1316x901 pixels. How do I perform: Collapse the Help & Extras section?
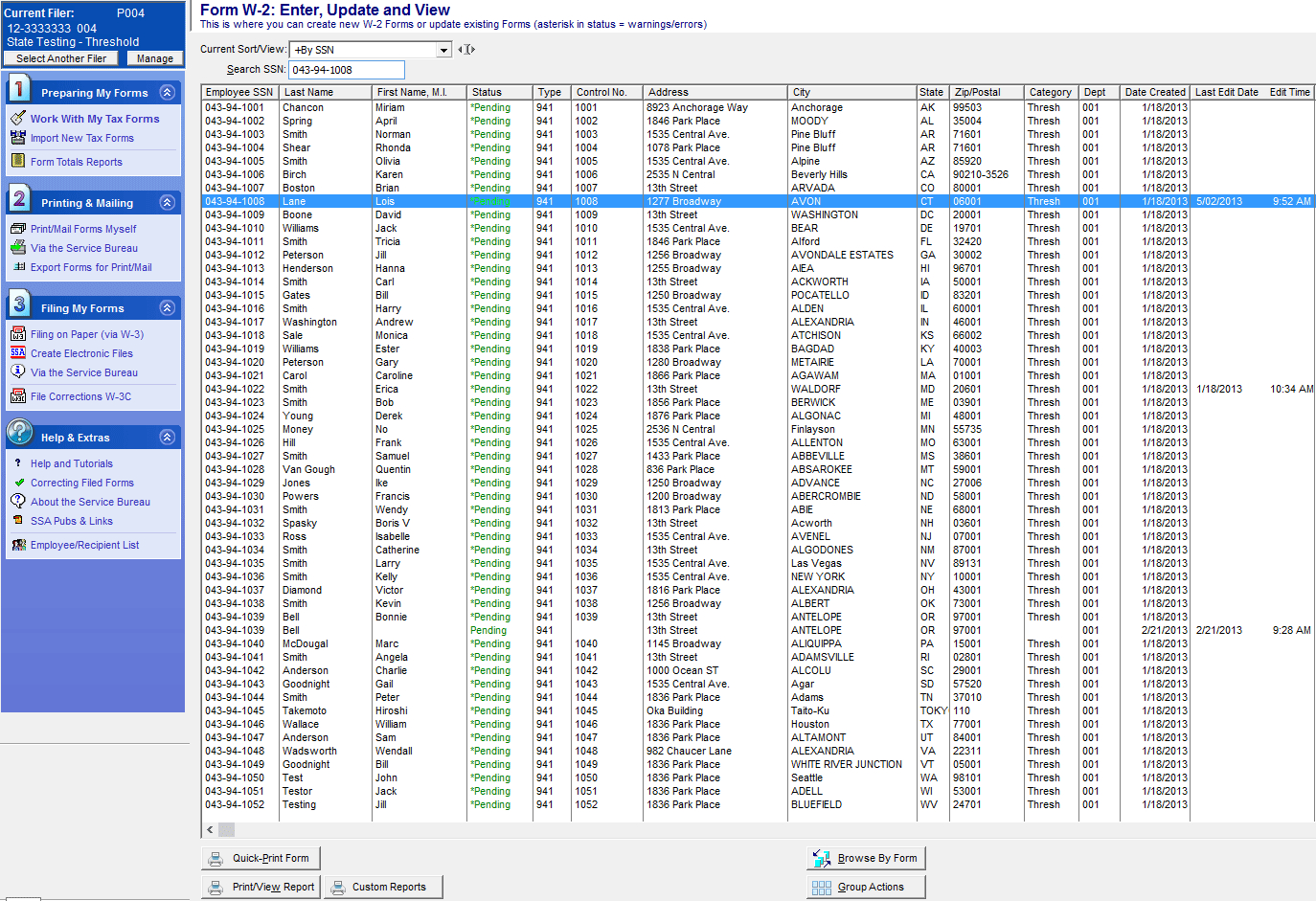167,438
